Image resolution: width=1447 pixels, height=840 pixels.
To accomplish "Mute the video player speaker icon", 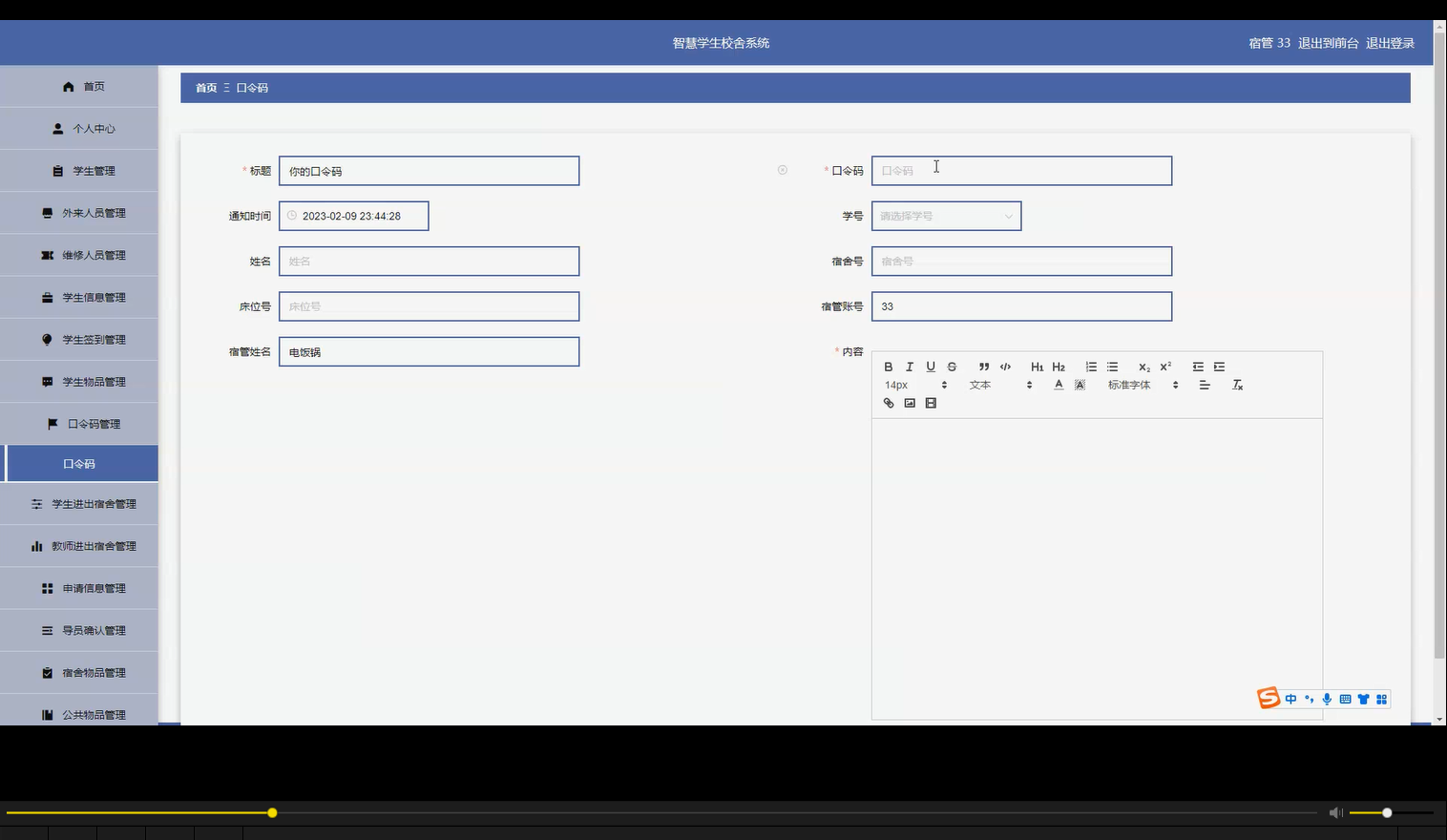I will coord(1335,812).
